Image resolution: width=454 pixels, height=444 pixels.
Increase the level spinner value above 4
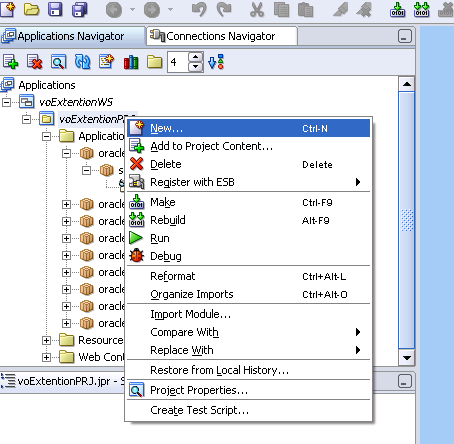coord(196,57)
